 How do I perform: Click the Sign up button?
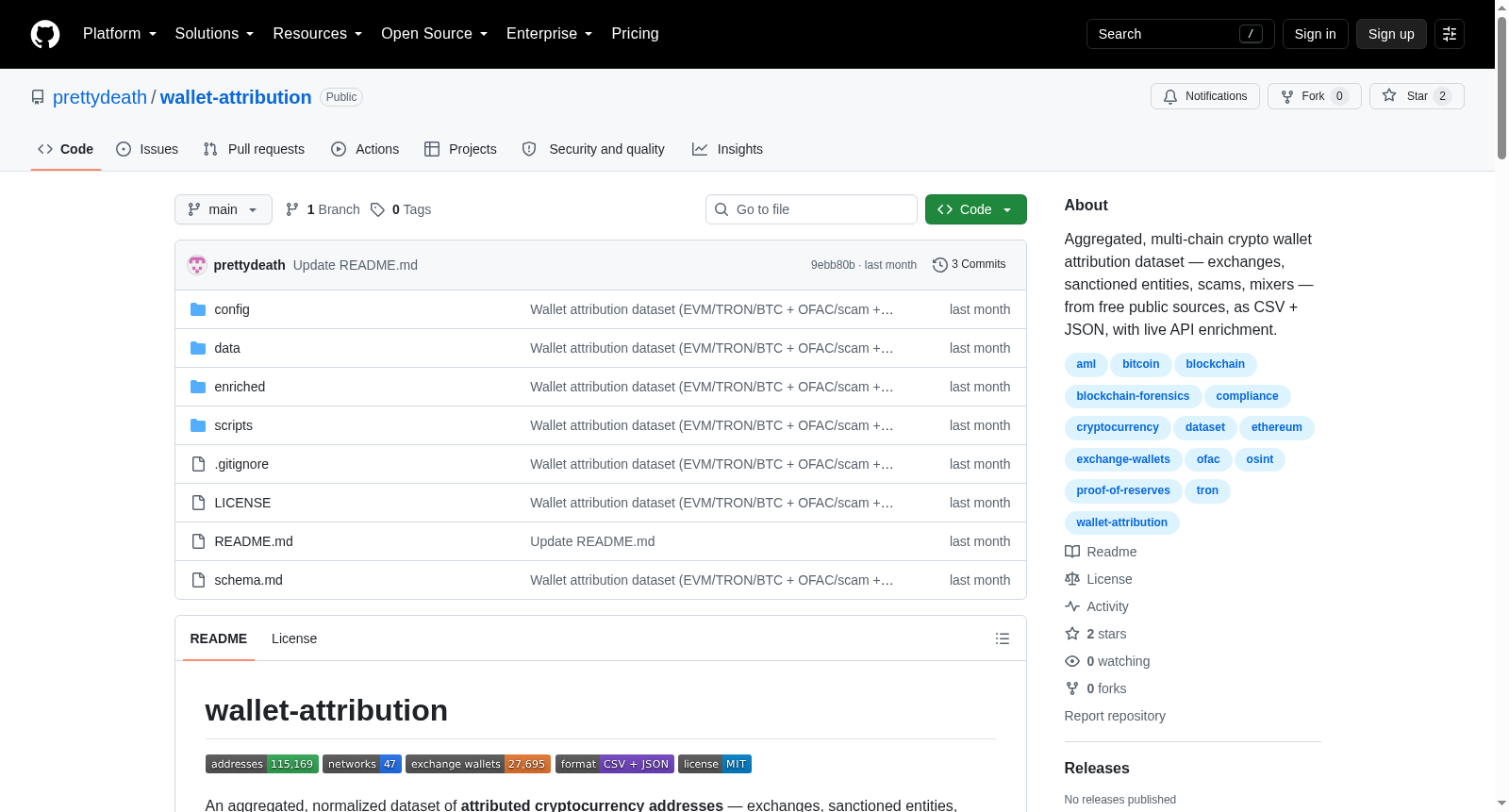tap(1391, 34)
